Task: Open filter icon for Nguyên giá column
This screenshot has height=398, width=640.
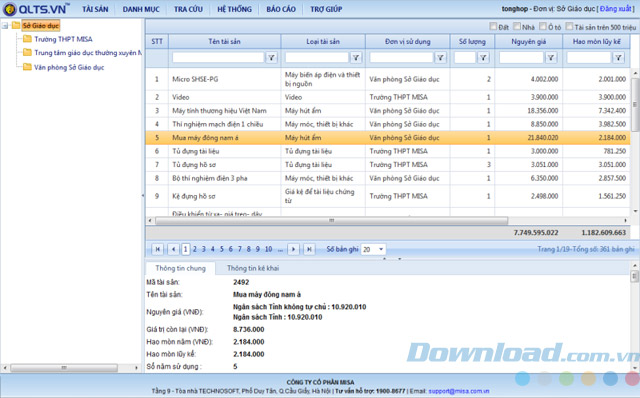Action: coord(551,58)
